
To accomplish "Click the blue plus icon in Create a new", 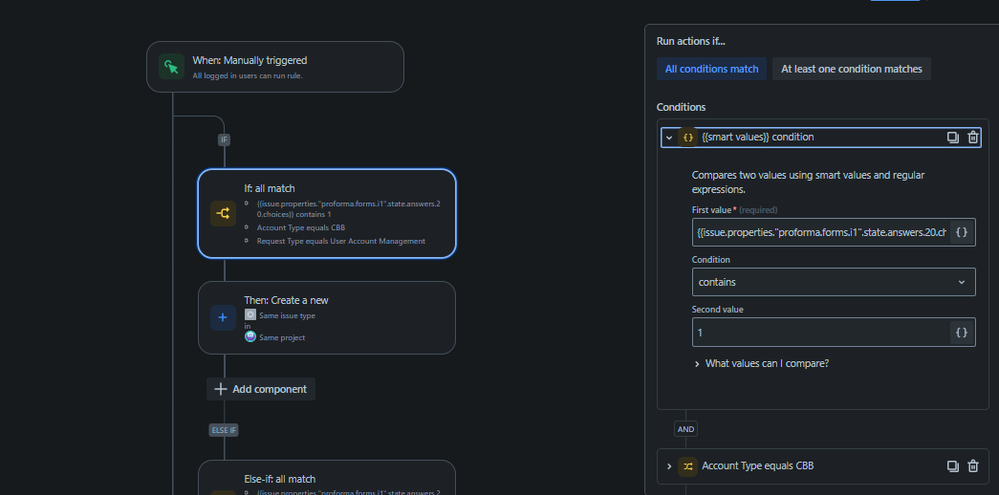I will pyautogui.click(x=223, y=317).
